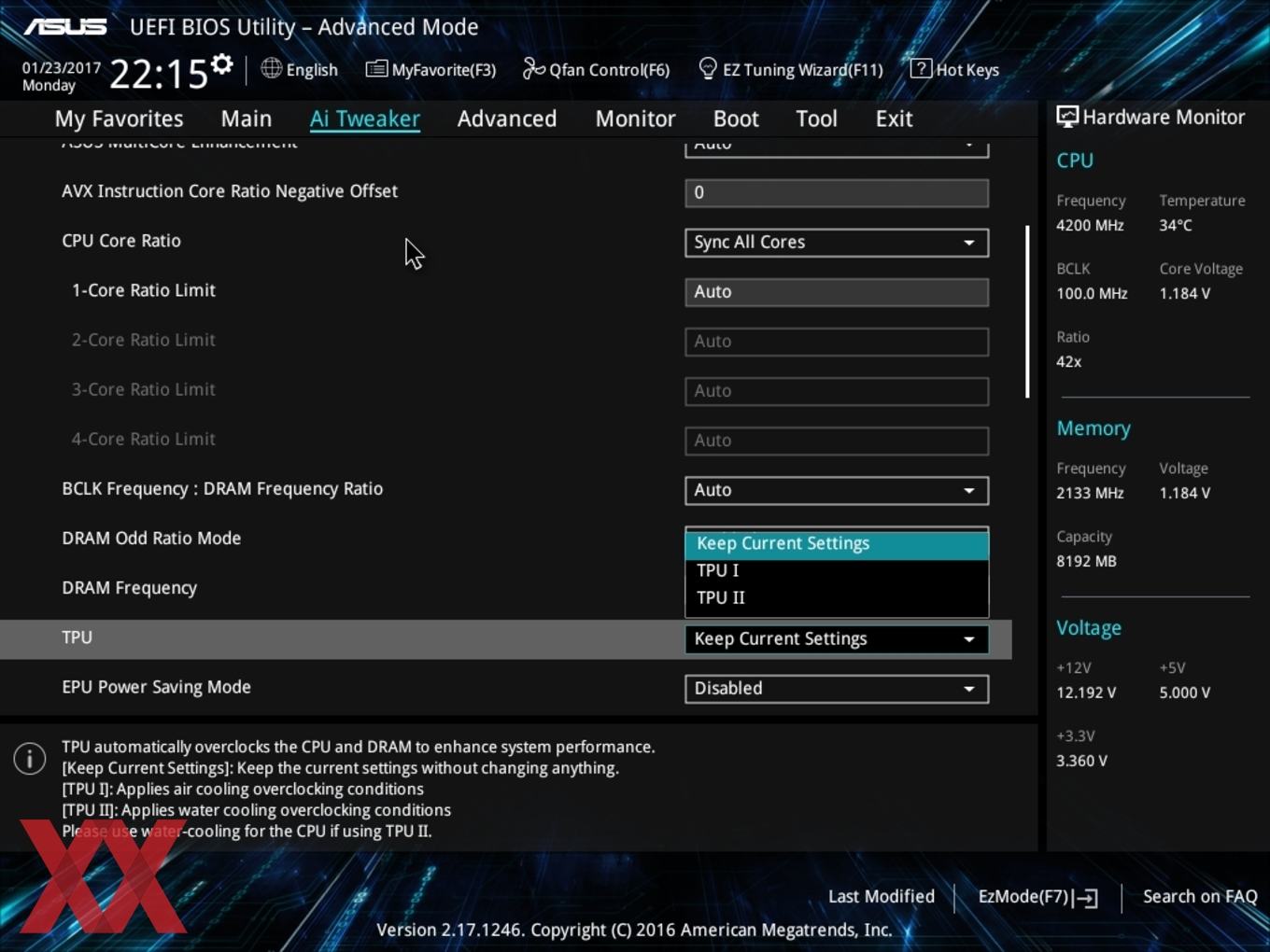Click the EZ Tuning Wizard lightbulb icon
Screen dimensions: 1270x952
coord(708,68)
